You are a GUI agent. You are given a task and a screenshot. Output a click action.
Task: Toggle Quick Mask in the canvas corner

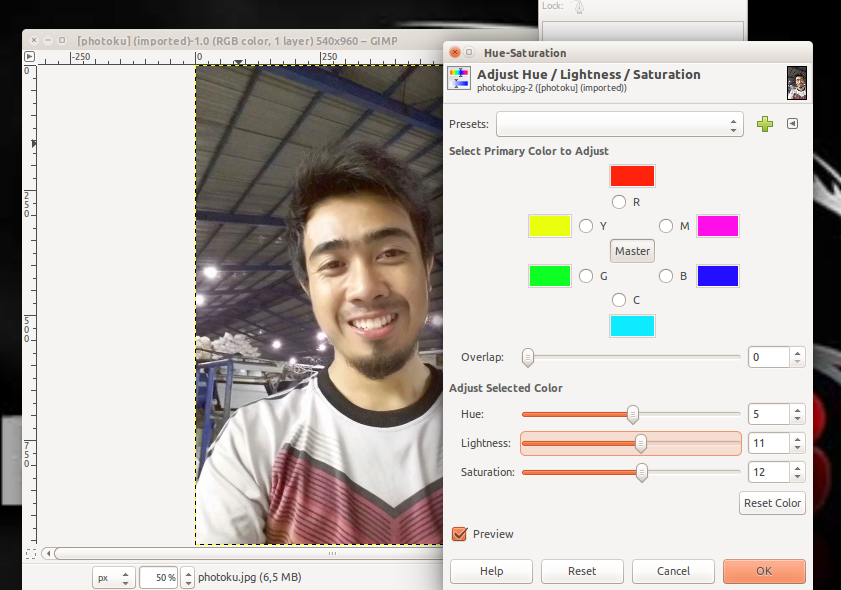pos(30,551)
